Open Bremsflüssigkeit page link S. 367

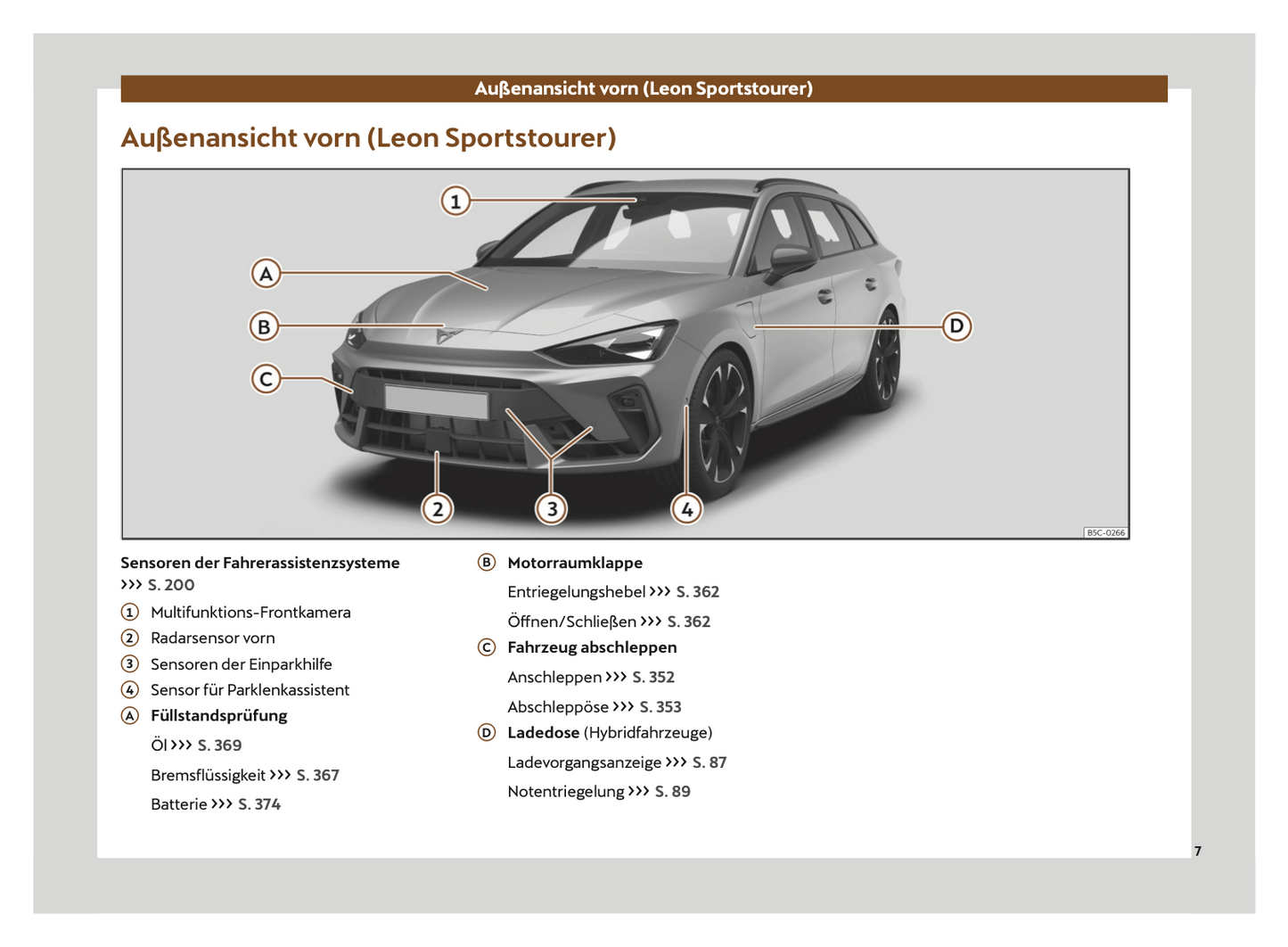pos(317,776)
